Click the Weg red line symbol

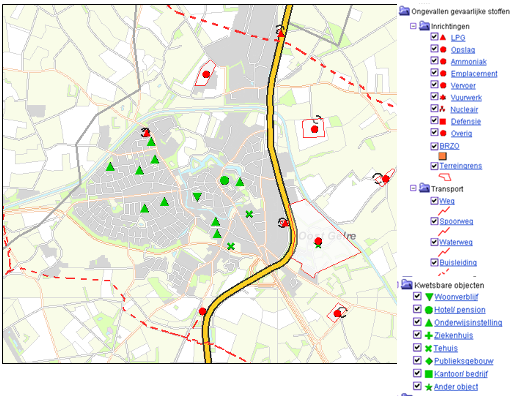point(444,211)
